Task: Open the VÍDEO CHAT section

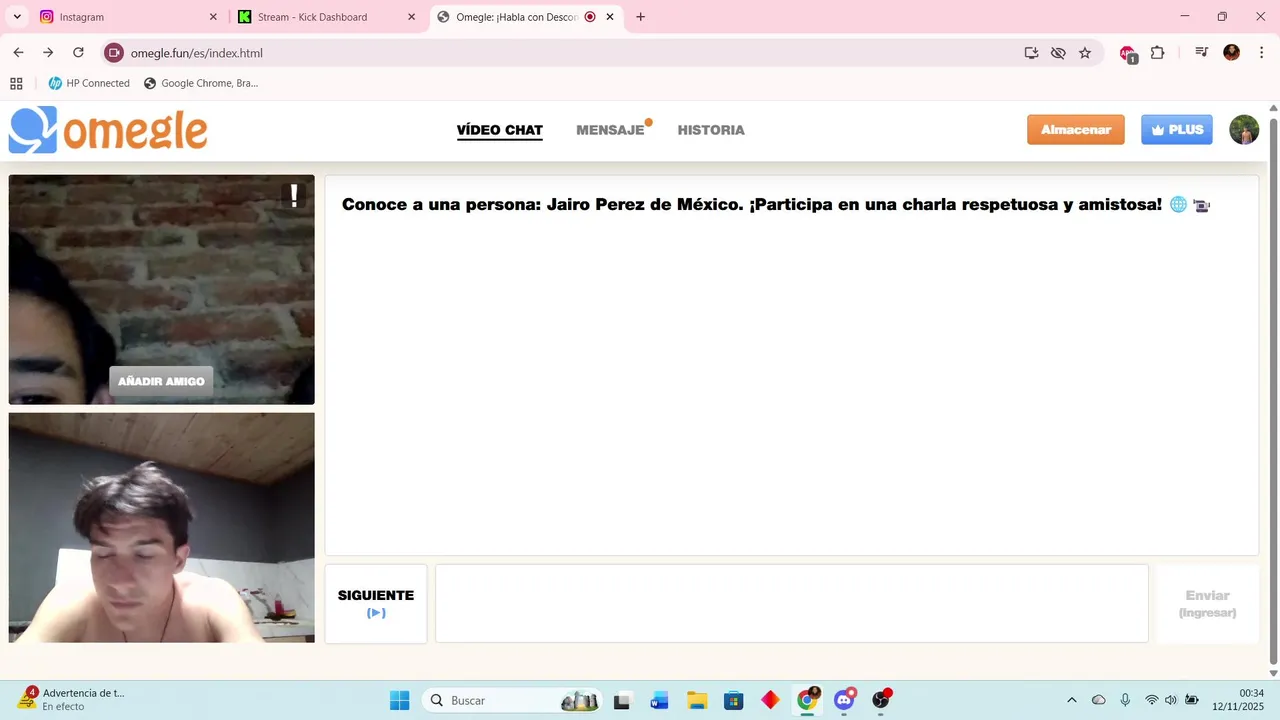Action: (x=500, y=130)
